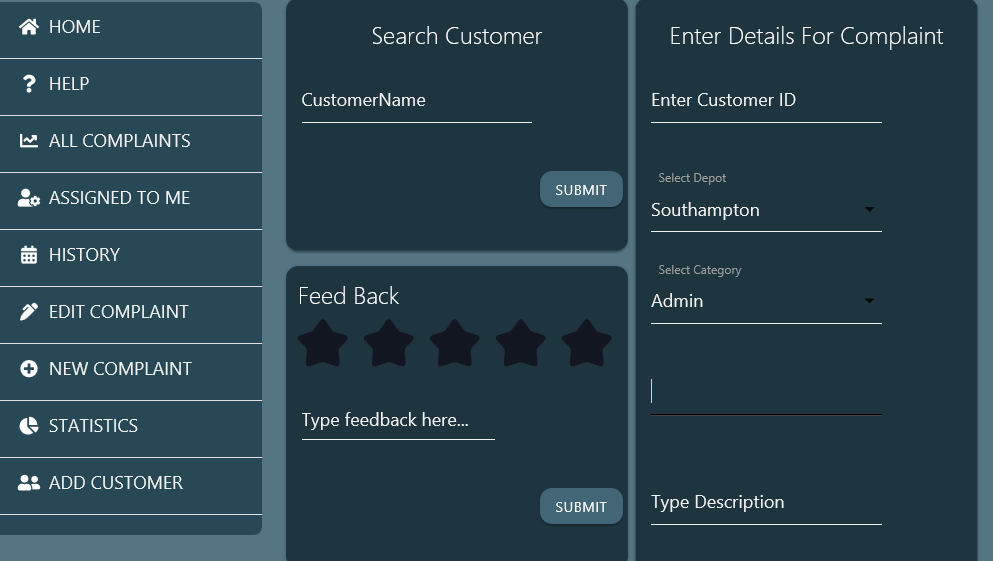Select the fifth feedback star
The image size is (993, 561).
pyautogui.click(x=586, y=343)
